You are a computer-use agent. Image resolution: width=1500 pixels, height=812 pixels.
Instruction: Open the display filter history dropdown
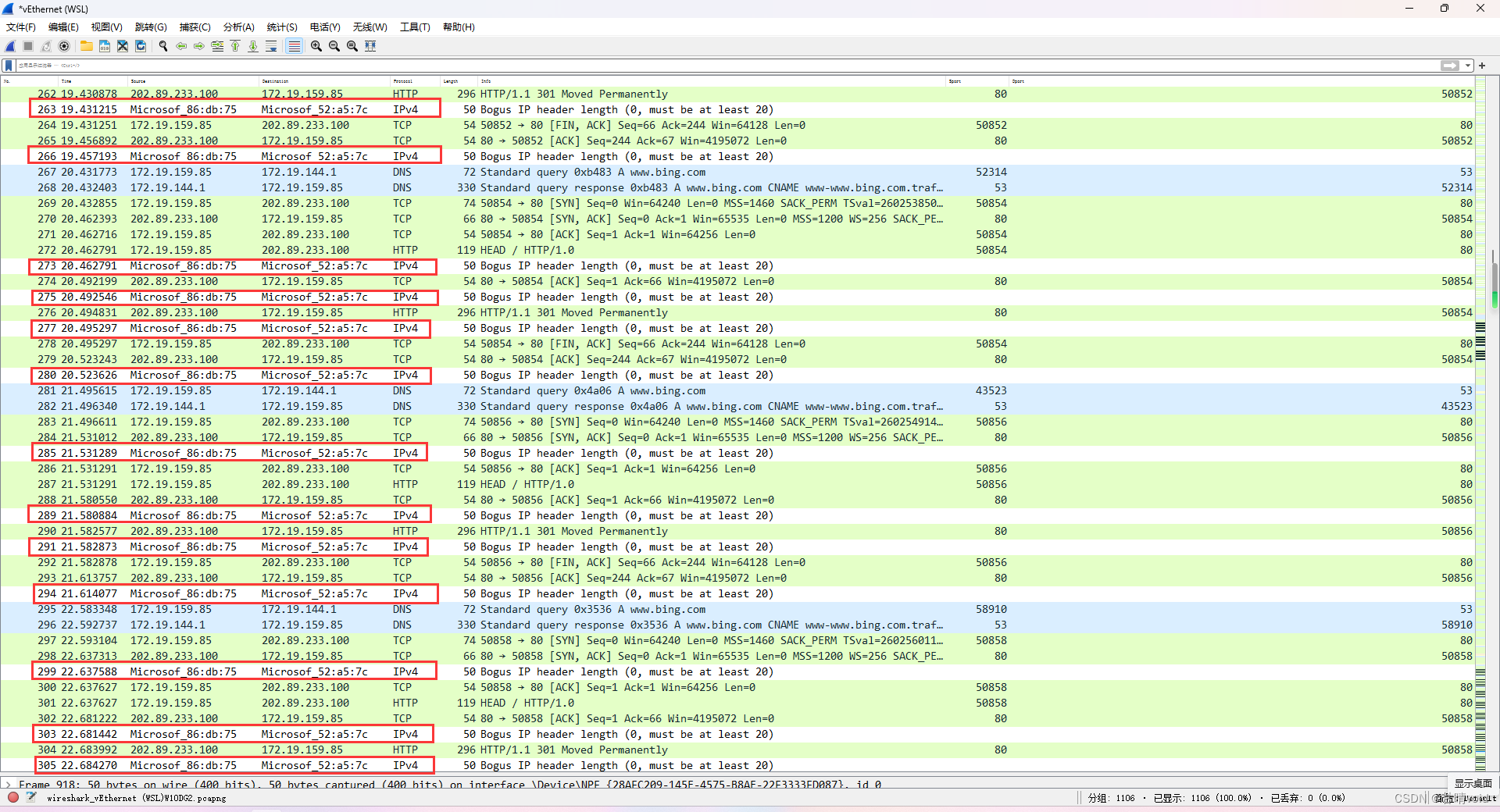[x=1468, y=66]
